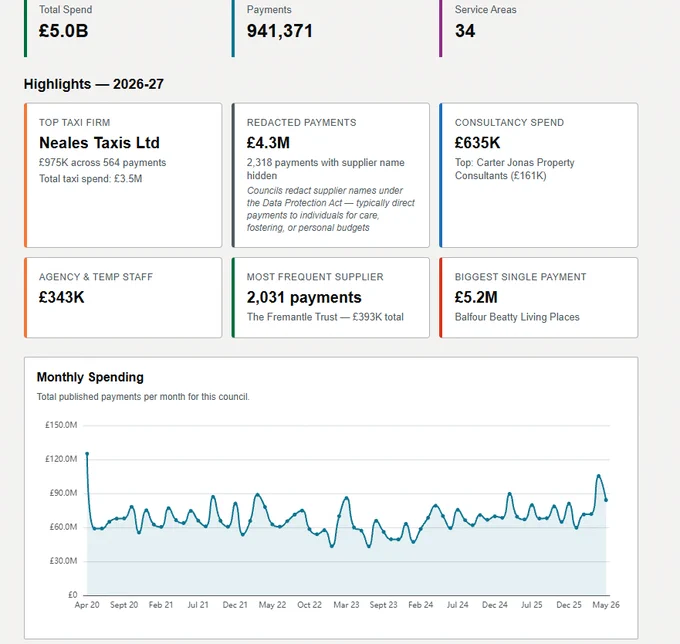Click '2,318 payments with supplier name hidden'

tap(326, 169)
